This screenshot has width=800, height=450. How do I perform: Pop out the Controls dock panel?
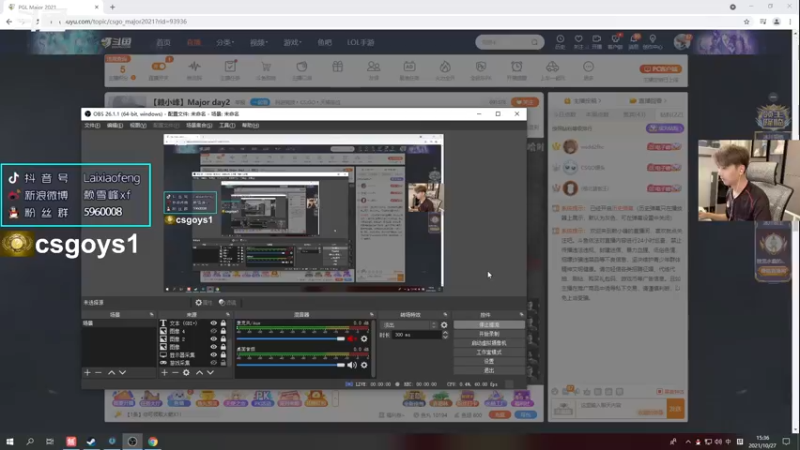click(521, 315)
